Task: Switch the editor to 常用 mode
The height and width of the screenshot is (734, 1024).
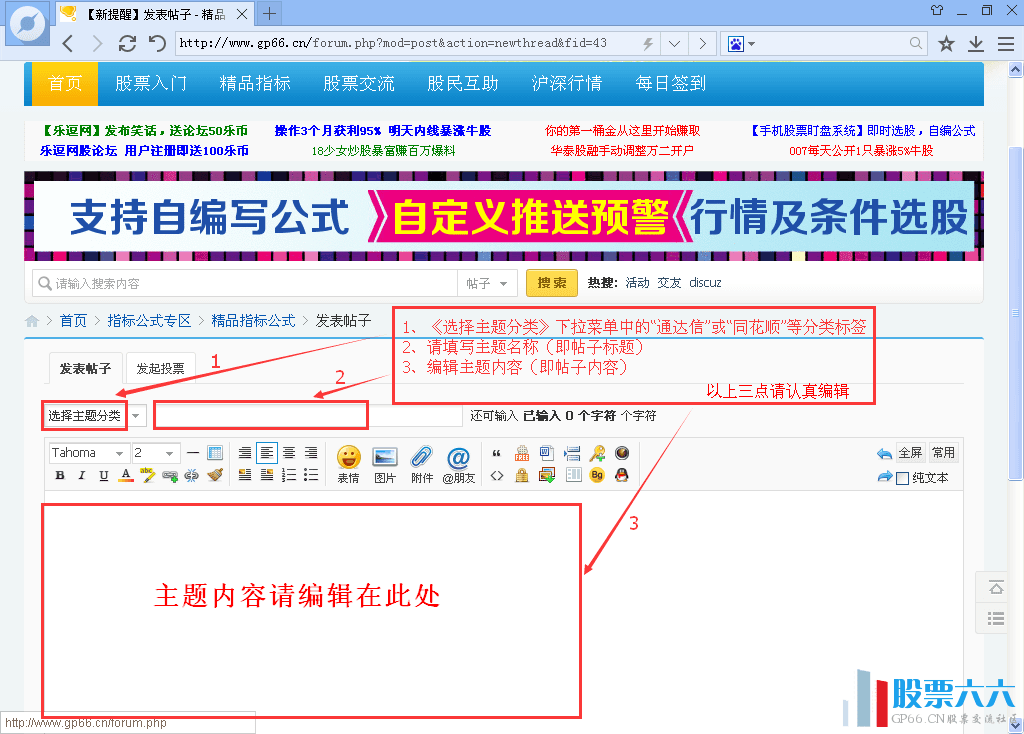Action: (x=943, y=453)
